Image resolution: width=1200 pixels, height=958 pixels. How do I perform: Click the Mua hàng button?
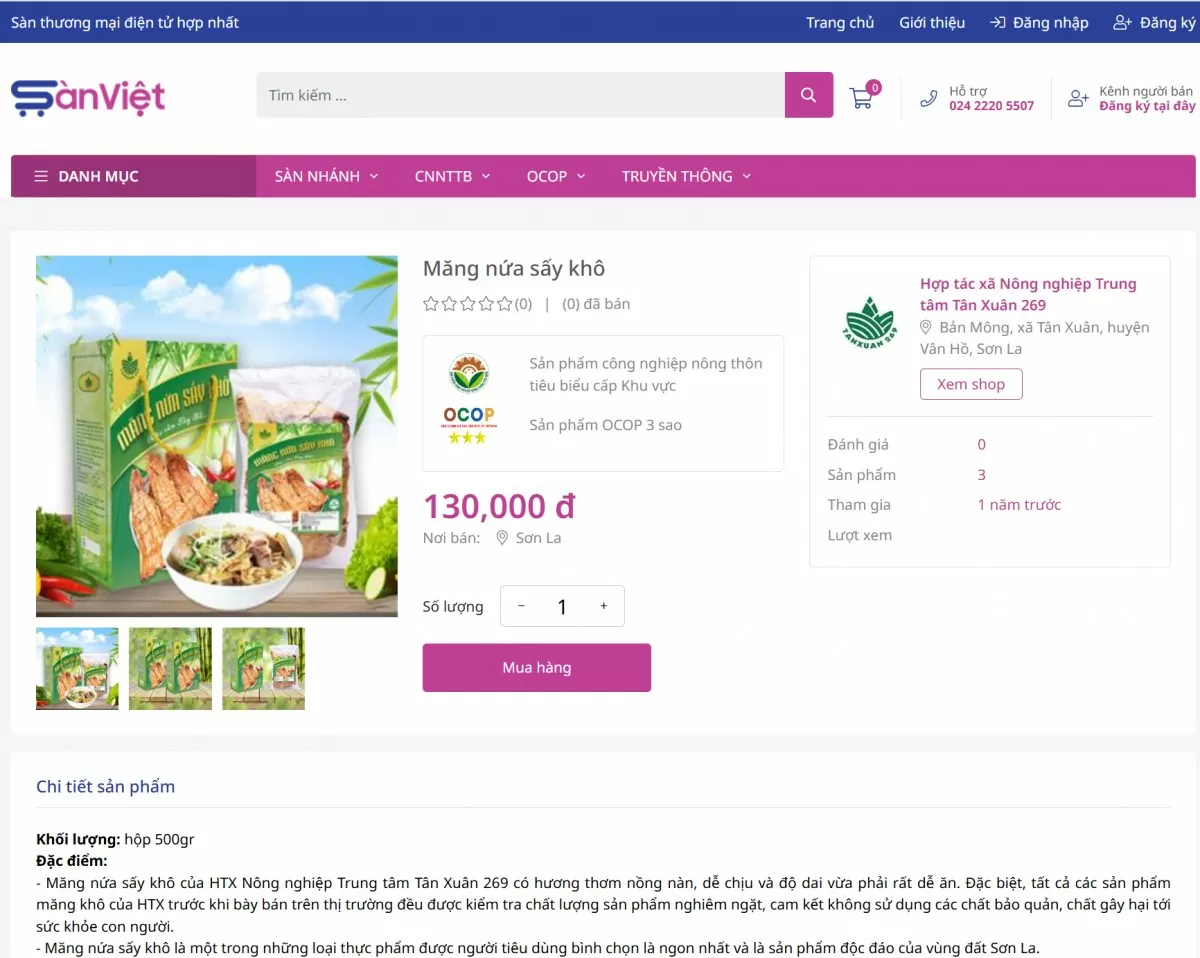(x=537, y=667)
